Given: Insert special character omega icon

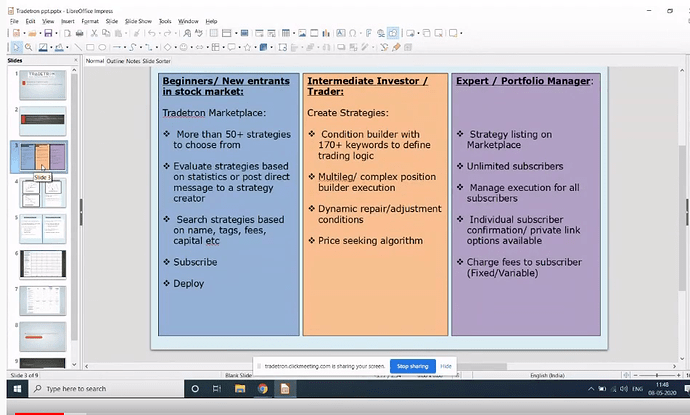Looking at the screenshot, I should [x=352, y=33].
